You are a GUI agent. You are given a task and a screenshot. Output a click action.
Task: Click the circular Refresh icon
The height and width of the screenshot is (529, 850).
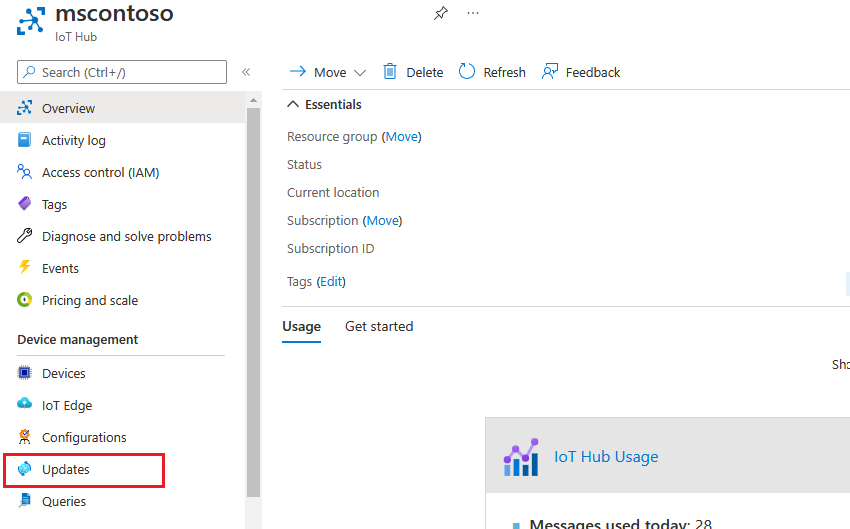pyautogui.click(x=467, y=72)
